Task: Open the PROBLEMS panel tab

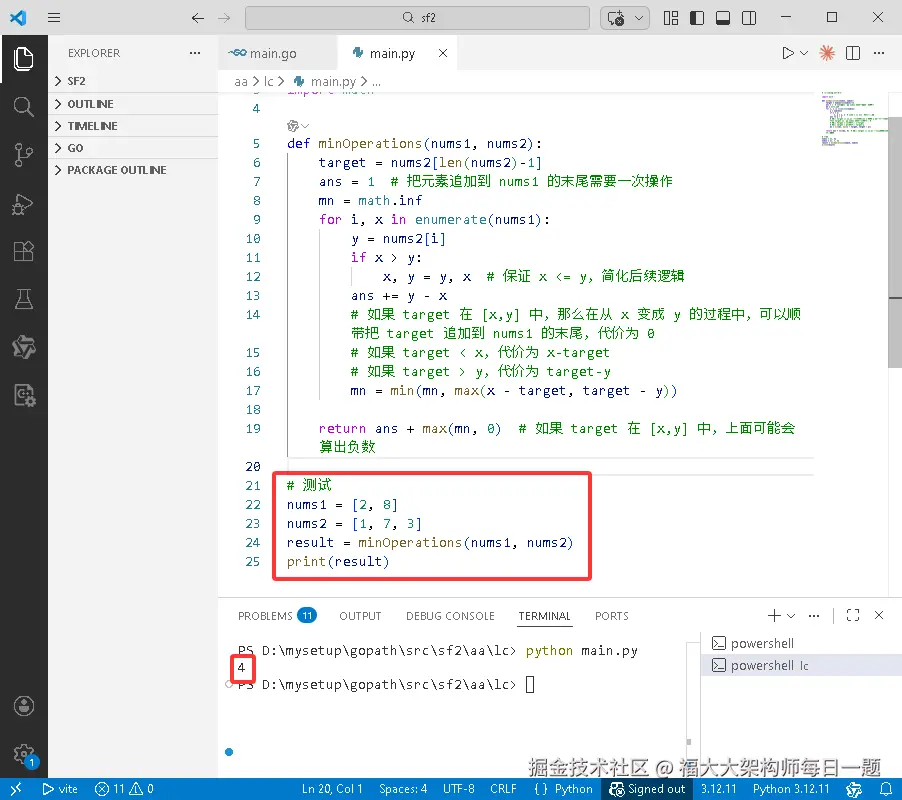Action: click(x=277, y=616)
